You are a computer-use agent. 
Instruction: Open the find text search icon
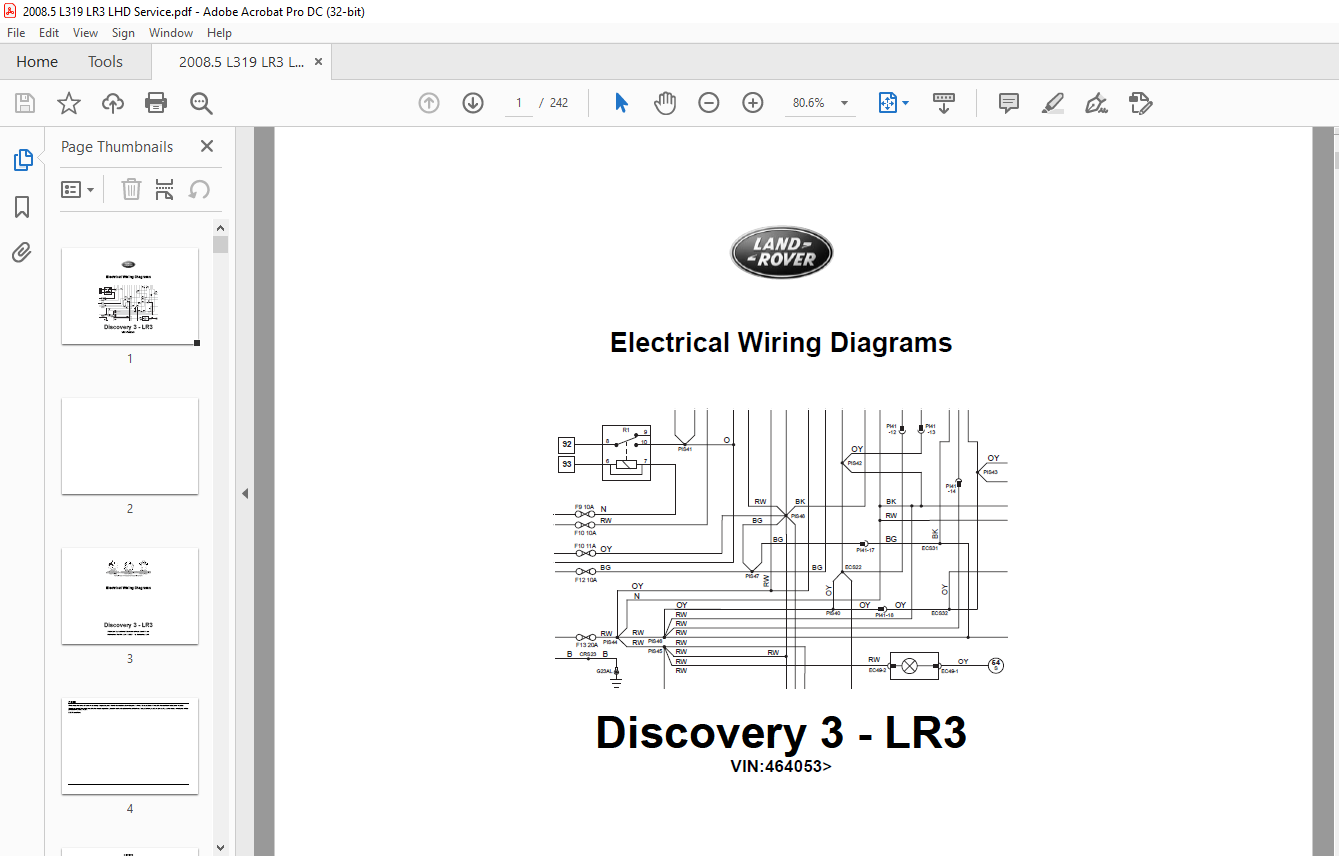pyautogui.click(x=201, y=103)
